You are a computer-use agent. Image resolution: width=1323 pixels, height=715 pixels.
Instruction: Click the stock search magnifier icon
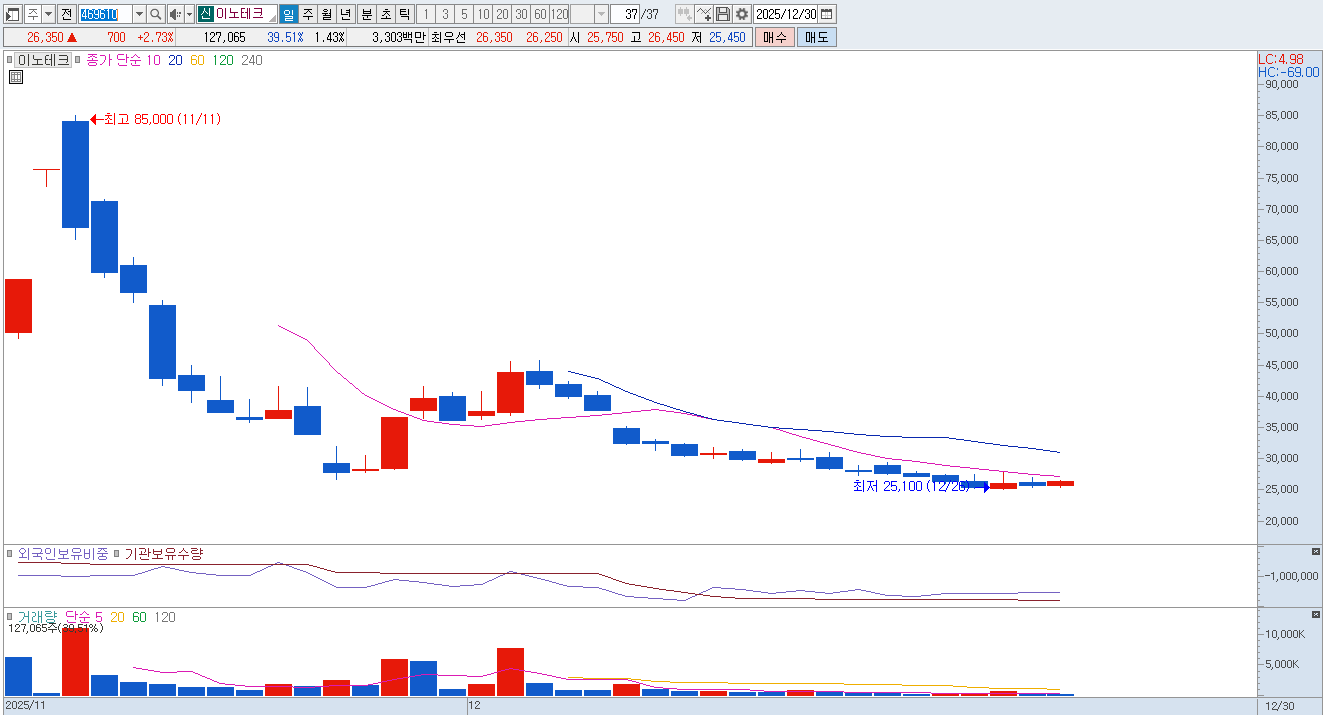[x=156, y=14]
